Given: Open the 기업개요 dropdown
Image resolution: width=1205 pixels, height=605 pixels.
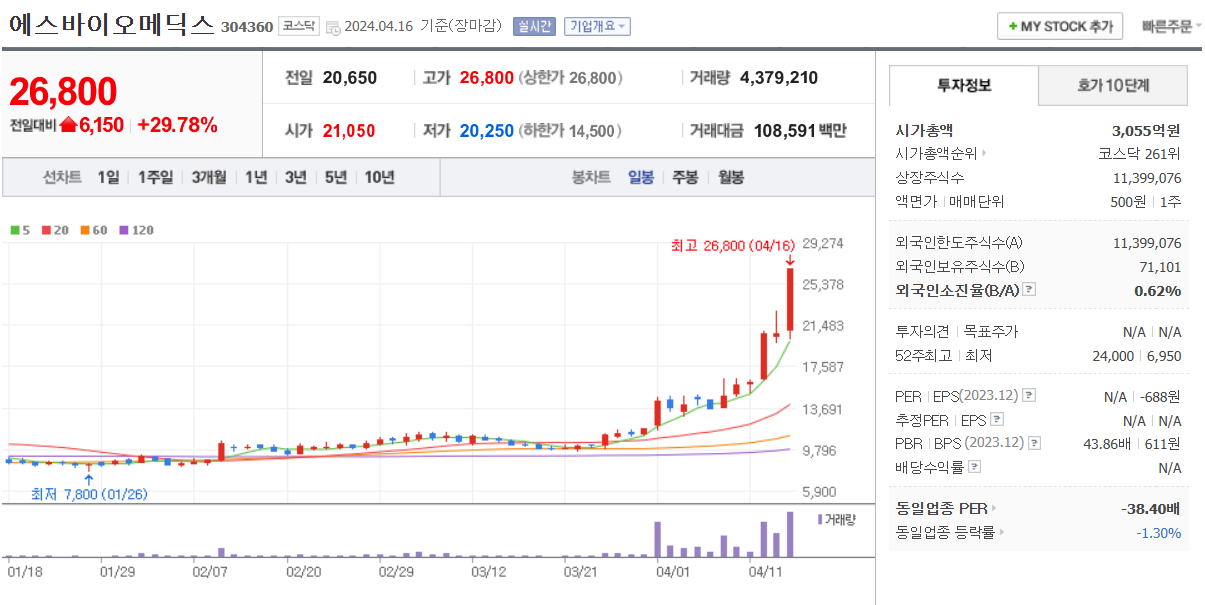Looking at the screenshot, I should tap(597, 27).
